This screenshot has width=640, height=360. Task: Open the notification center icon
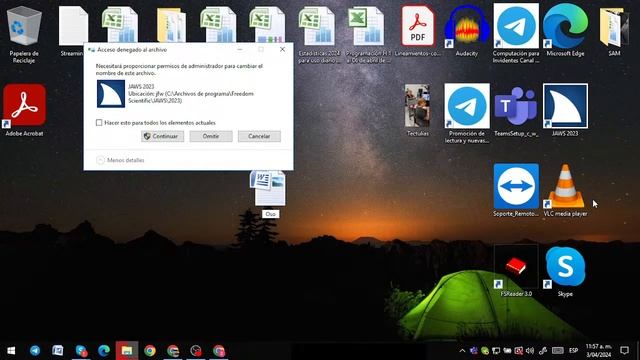coord(624,351)
